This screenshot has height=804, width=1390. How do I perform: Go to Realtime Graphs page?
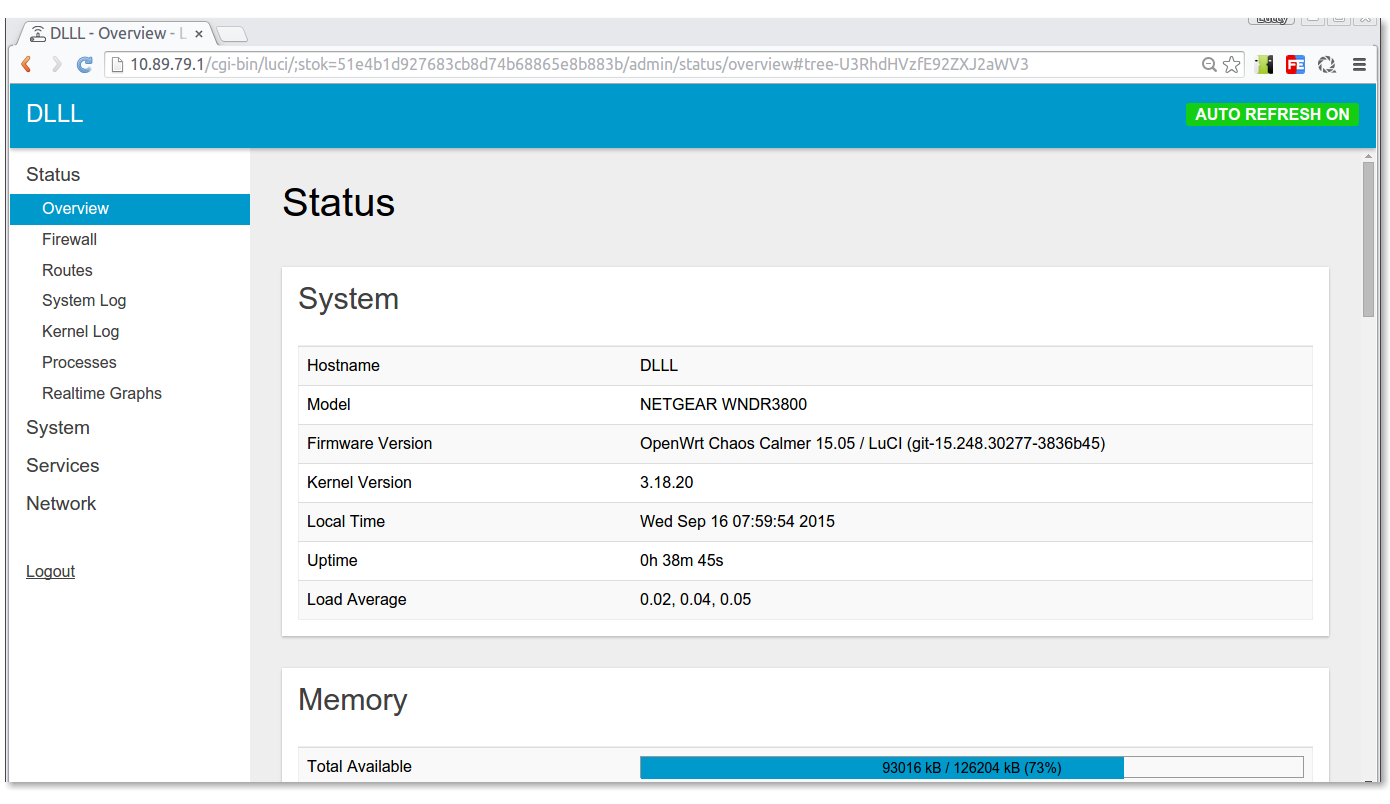tap(101, 394)
